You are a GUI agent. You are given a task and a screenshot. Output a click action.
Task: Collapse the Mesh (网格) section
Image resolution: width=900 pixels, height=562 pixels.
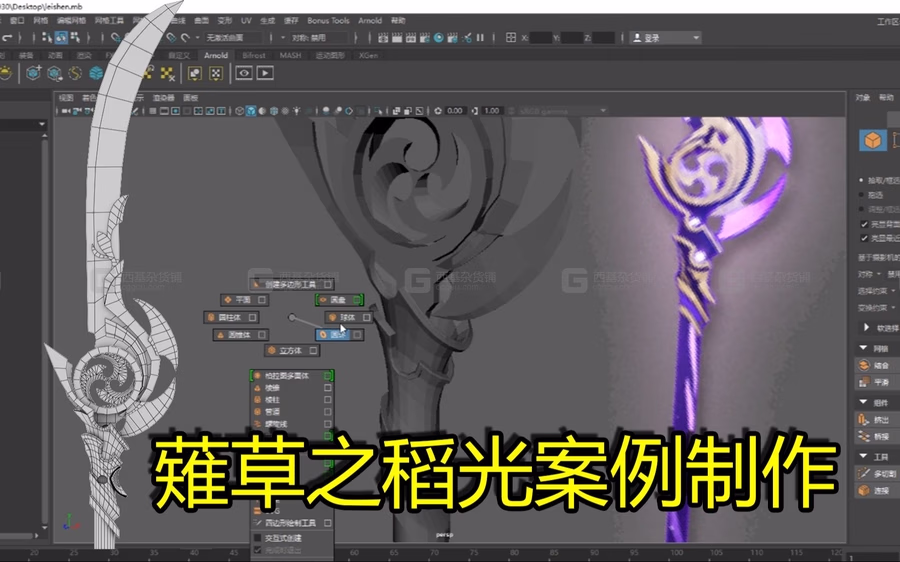(x=864, y=348)
